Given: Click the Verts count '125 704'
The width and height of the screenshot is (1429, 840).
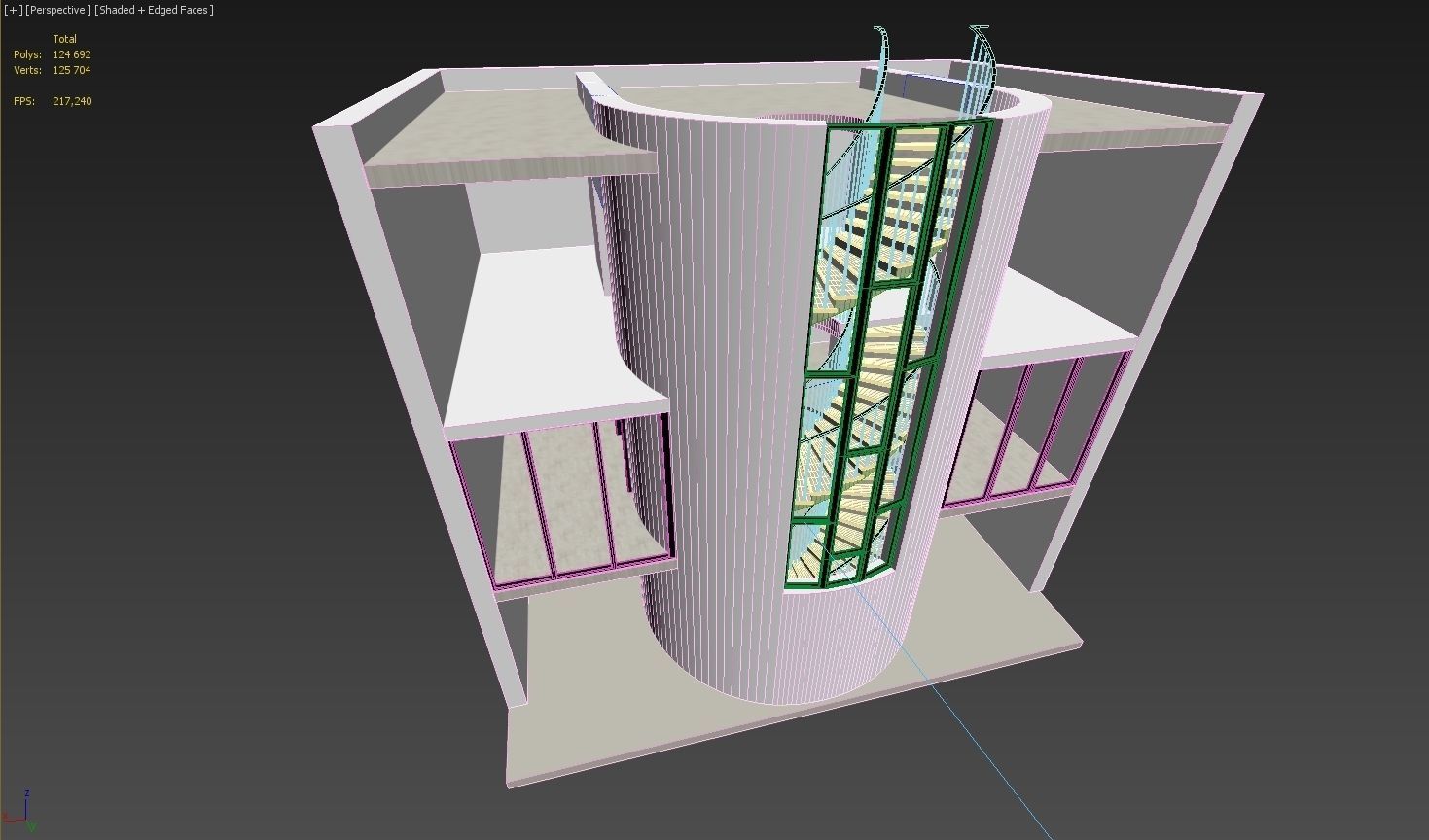Looking at the screenshot, I should [x=72, y=70].
